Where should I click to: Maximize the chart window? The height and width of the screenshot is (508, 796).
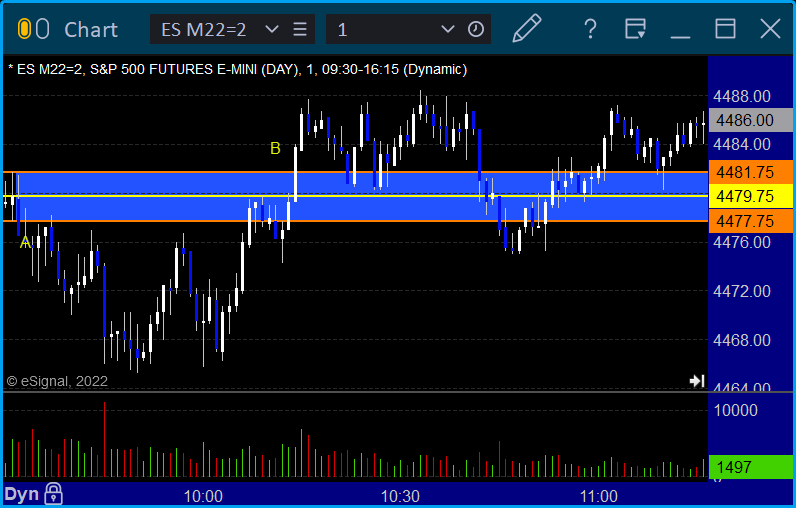pyautogui.click(x=725, y=29)
